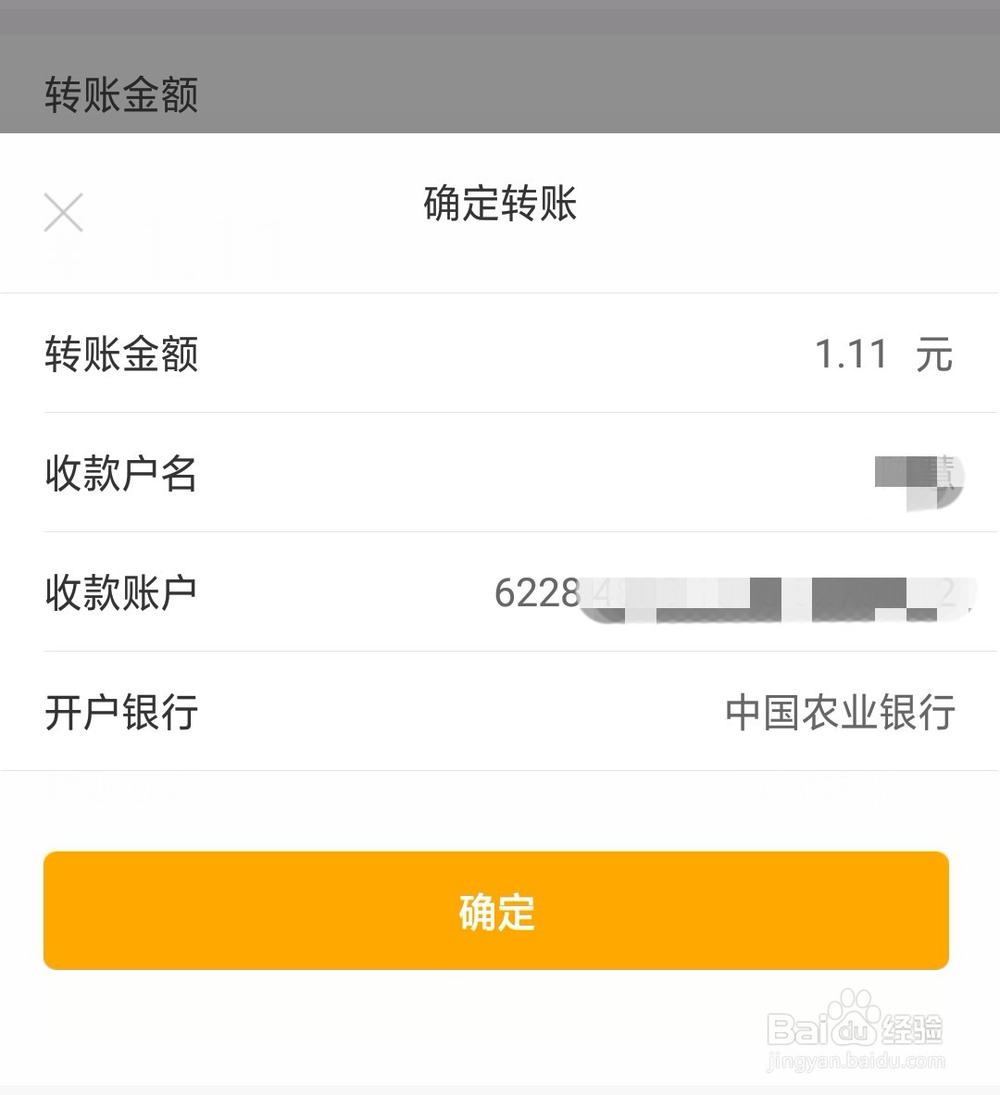Tap the blurred portion of the account number
The width and height of the screenshot is (1000, 1095).
pos(770,597)
